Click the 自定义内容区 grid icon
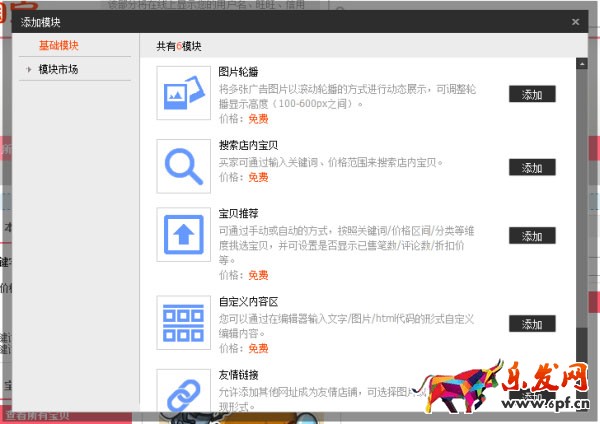This screenshot has width=600, height=424. click(183, 323)
